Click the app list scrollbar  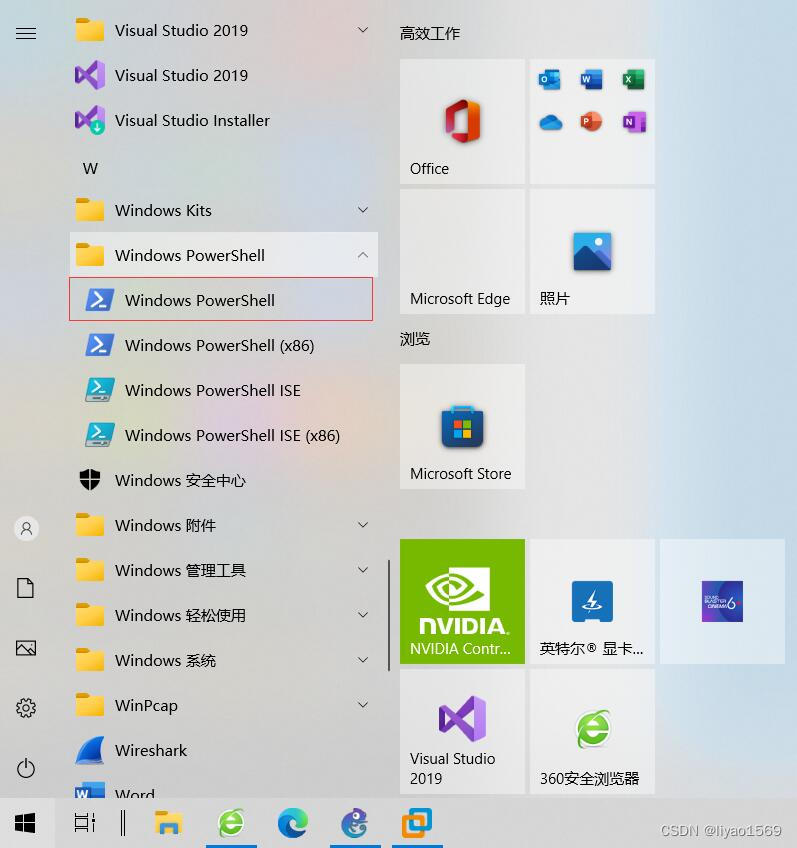click(x=389, y=615)
